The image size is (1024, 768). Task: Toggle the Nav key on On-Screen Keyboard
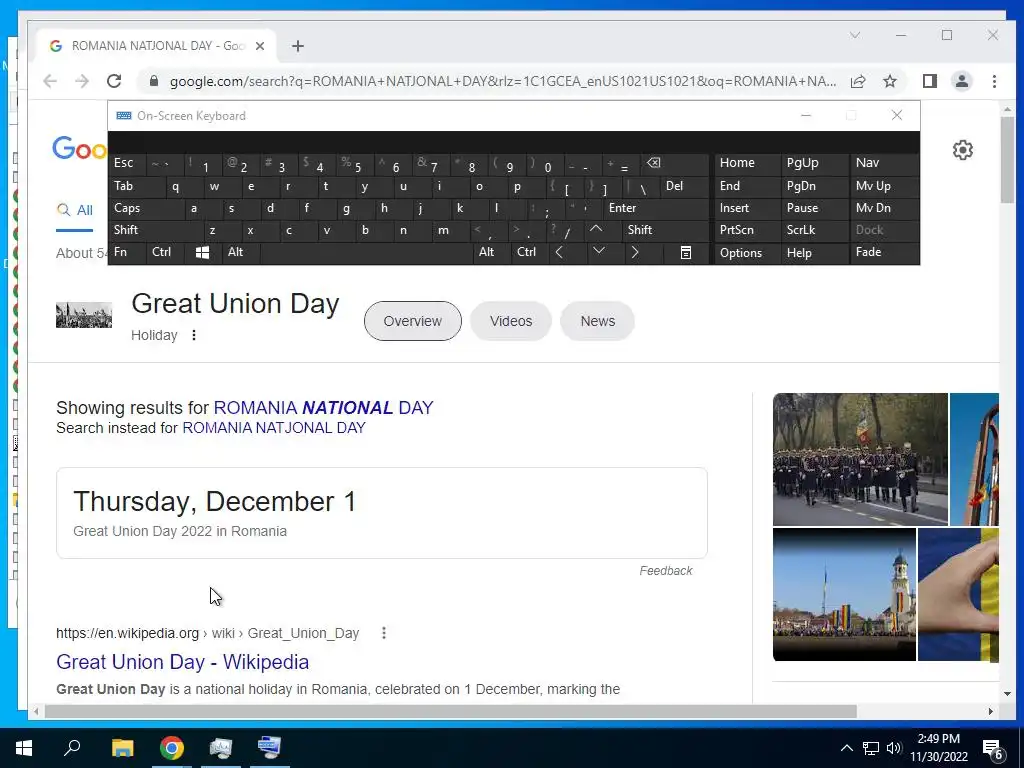[884, 163]
